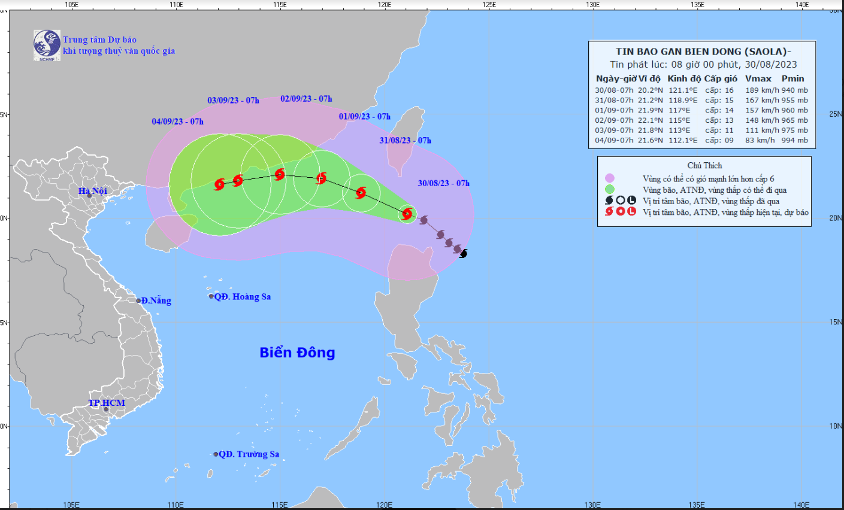Click the 04/09/23 - 07h map time label

[178, 121]
